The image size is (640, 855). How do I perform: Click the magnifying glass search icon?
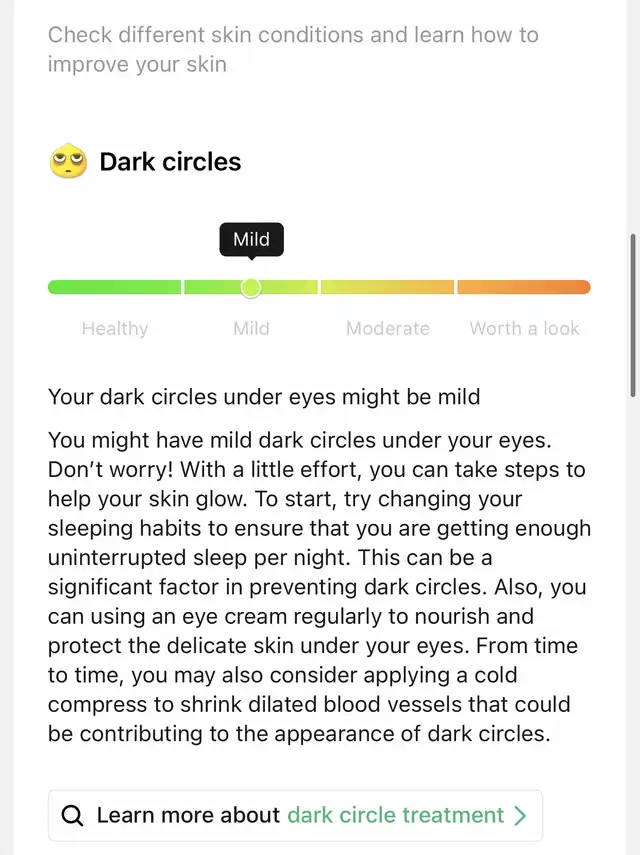click(73, 816)
